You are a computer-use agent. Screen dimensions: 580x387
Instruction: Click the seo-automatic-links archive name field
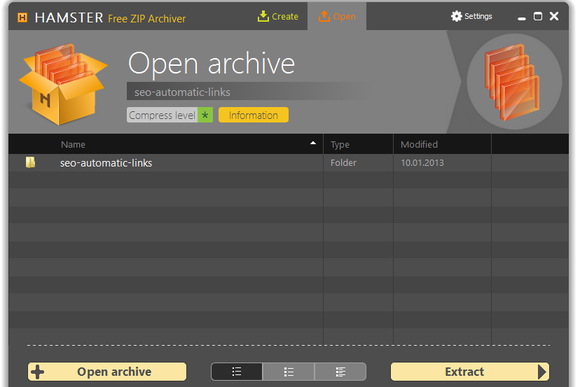pos(248,91)
